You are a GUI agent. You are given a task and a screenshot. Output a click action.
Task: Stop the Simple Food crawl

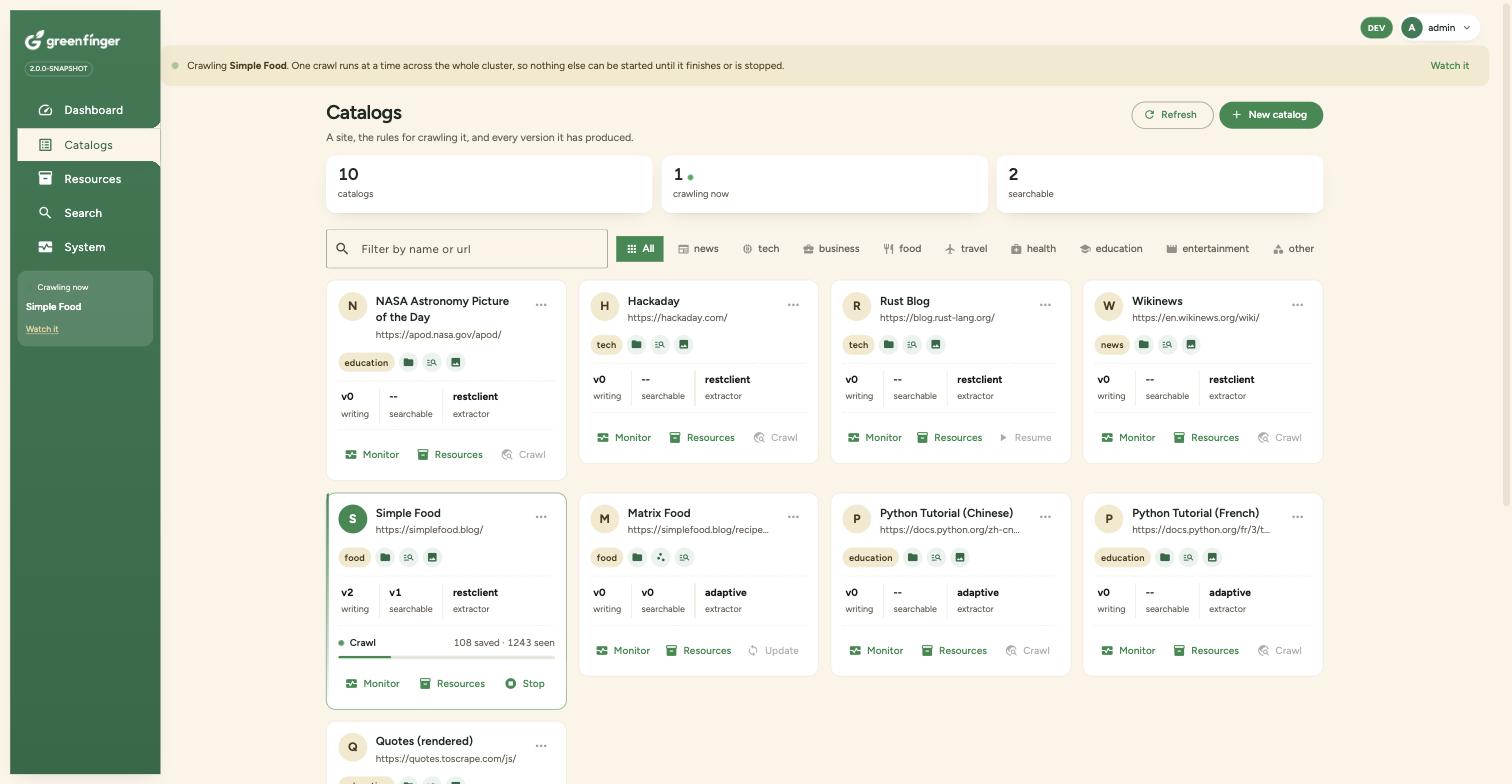pyautogui.click(x=525, y=684)
